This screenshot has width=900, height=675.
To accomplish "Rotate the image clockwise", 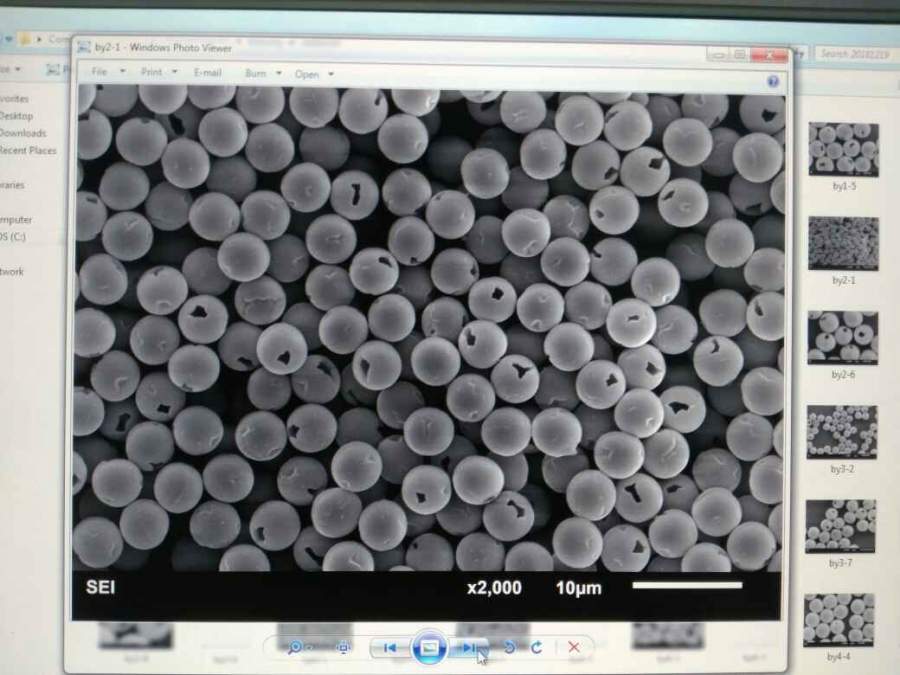I will (x=536, y=648).
